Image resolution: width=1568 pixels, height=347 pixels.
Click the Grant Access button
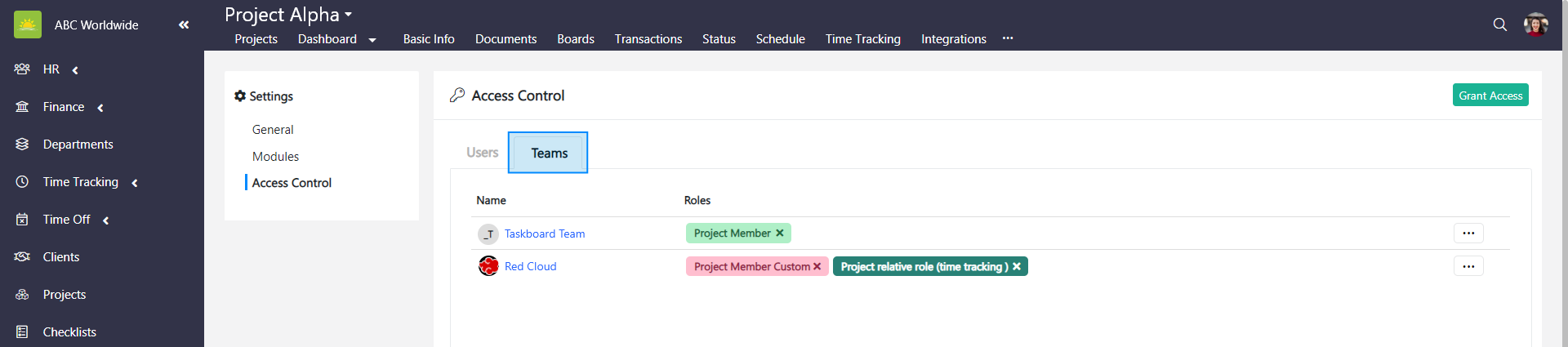(x=1490, y=96)
